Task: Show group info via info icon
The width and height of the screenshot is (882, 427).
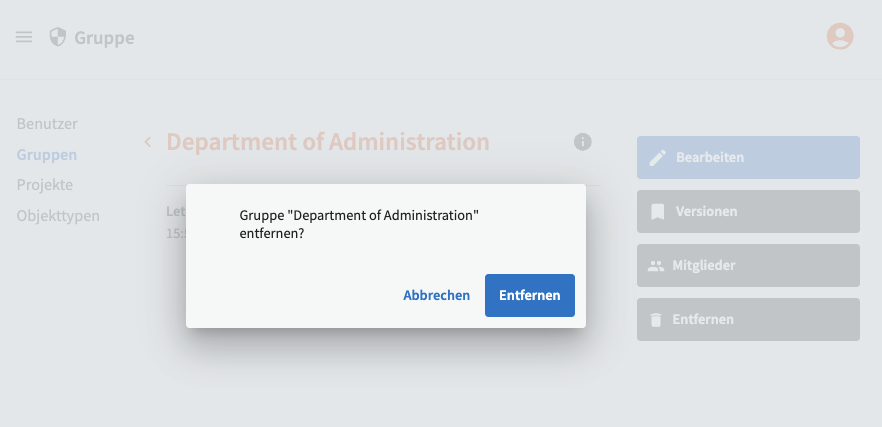Action: coord(583,142)
